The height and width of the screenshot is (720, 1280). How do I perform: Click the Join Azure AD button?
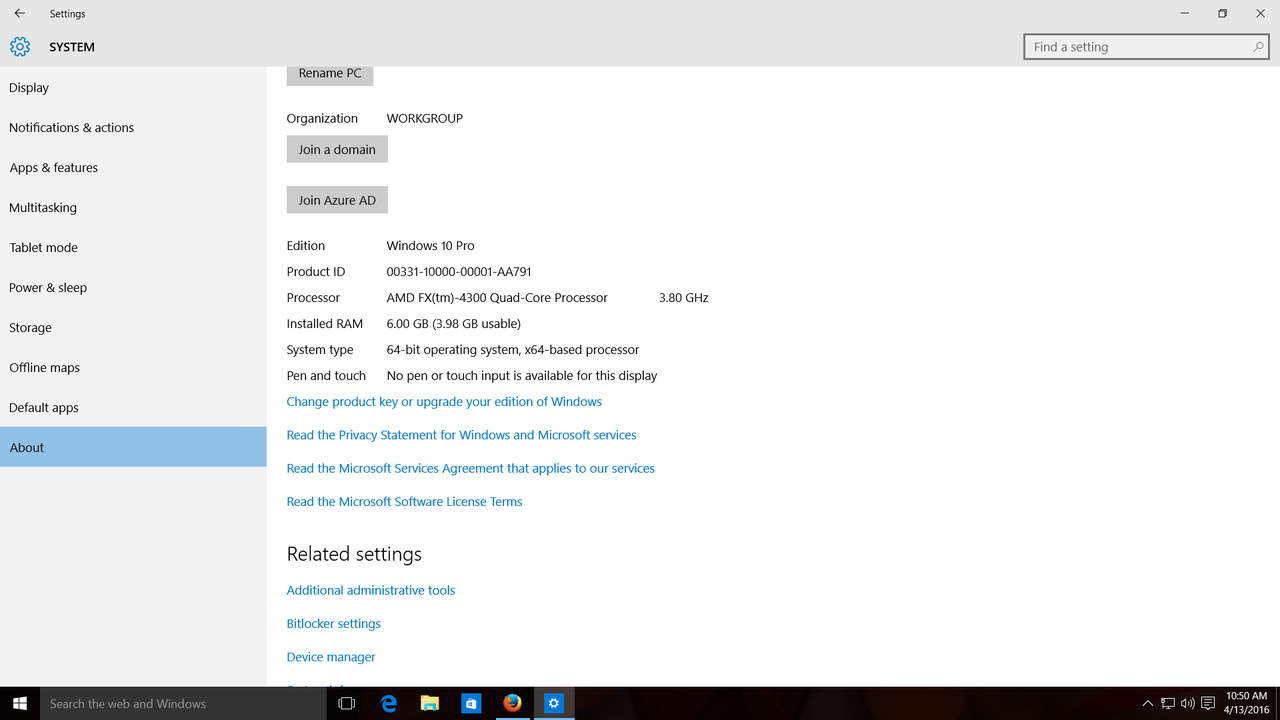pyautogui.click(x=337, y=200)
